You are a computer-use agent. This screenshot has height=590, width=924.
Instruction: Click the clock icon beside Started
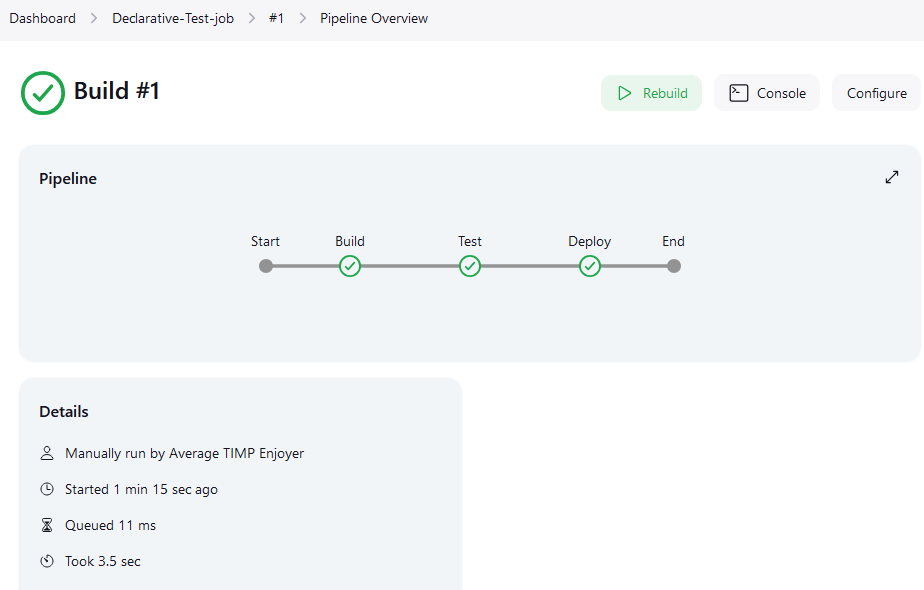pos(47,489)
